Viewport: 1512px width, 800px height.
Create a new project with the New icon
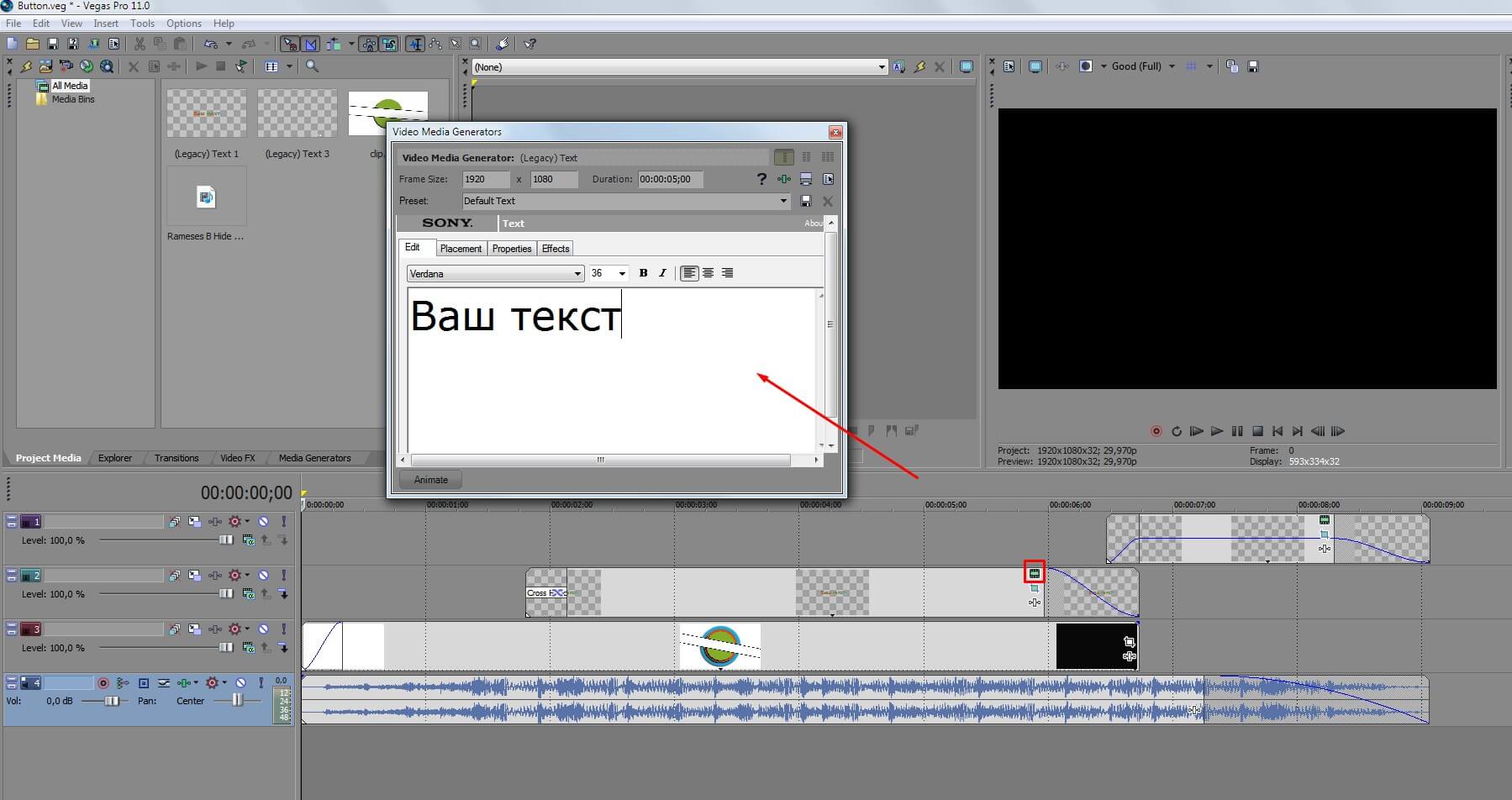click(12, 44)
